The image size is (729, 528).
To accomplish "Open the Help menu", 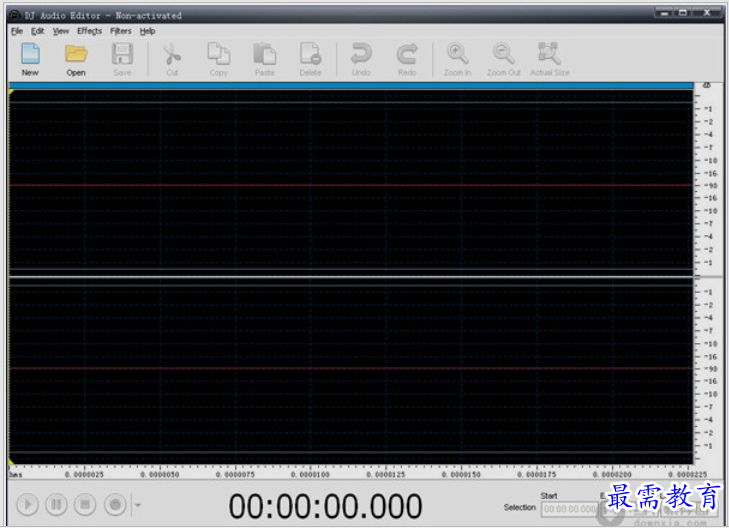I will (x=147, y=31).
